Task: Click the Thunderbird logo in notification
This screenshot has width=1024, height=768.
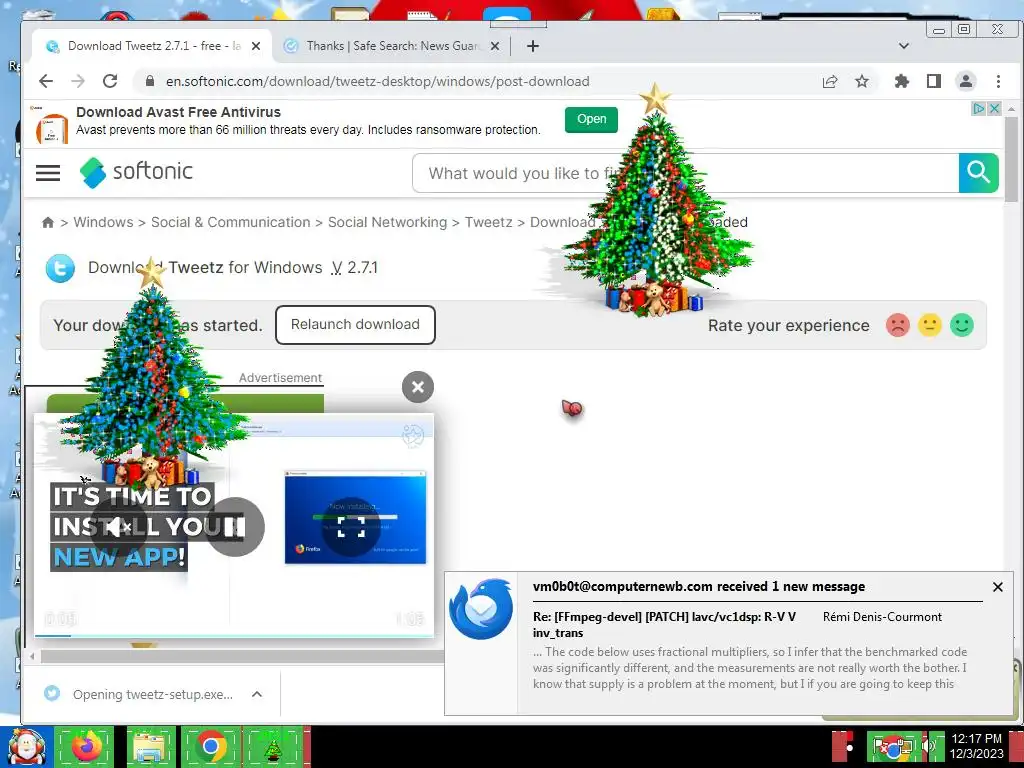Action: click(x=481, y=609)
